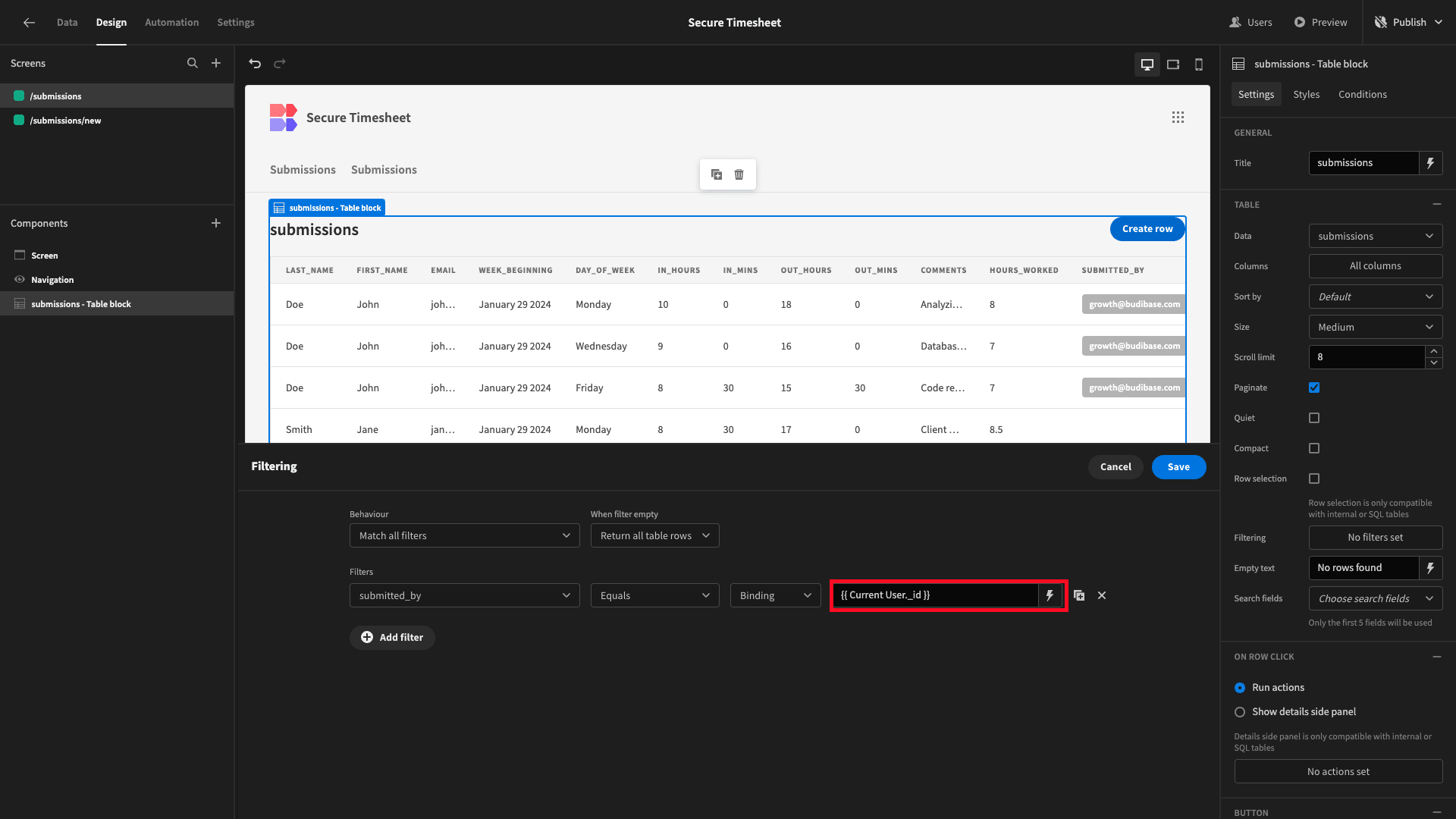Open binding drawer for filter value
This screenshot has height=819, width=1456.
coord(1050,595)
